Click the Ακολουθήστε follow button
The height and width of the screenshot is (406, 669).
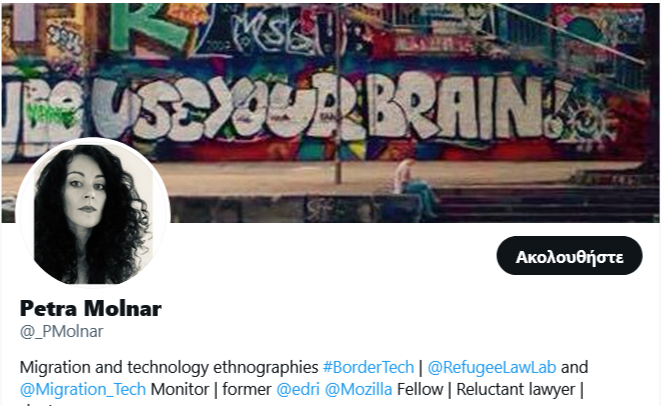pos(569,255)
